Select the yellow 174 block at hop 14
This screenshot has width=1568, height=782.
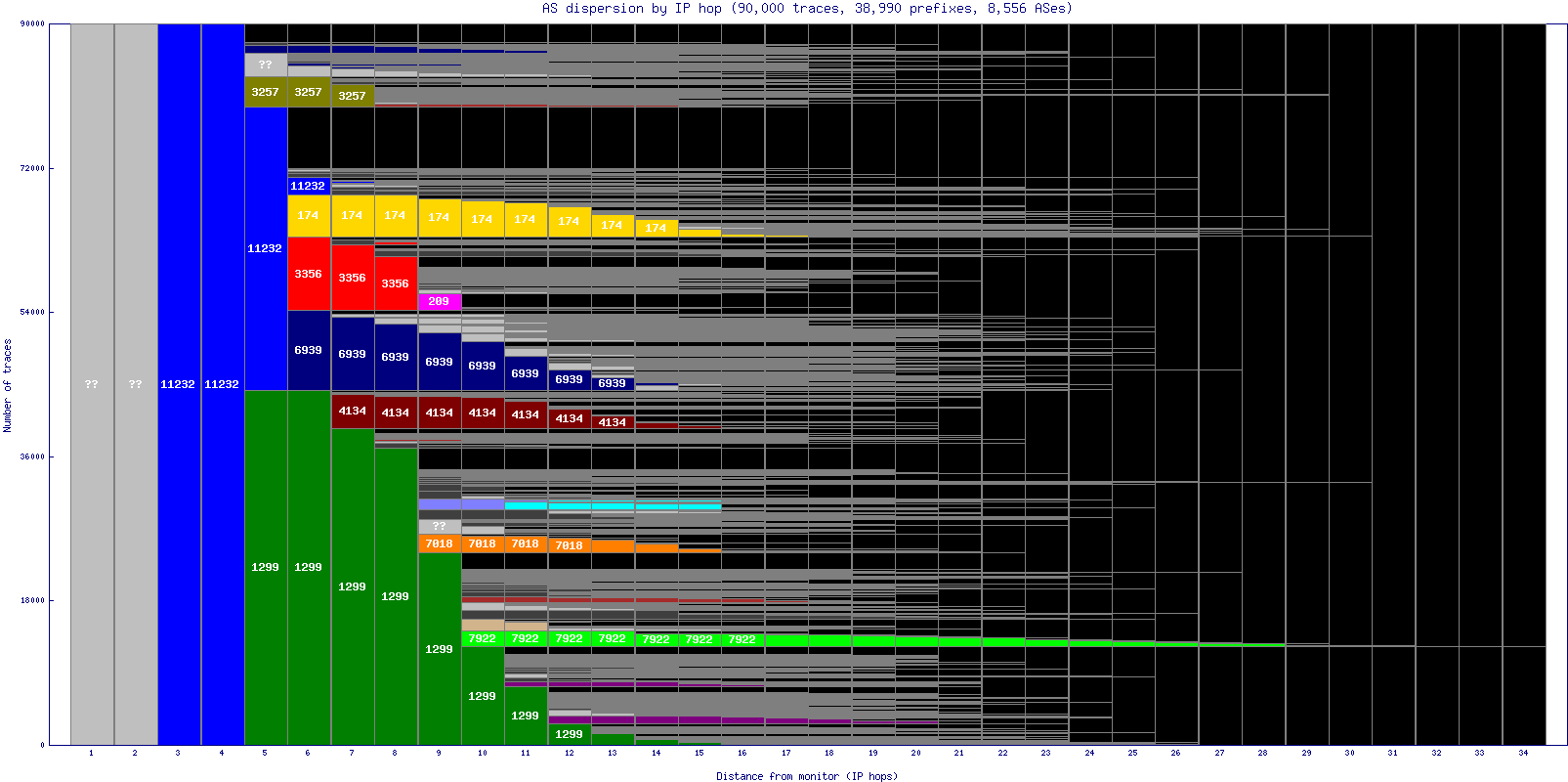point(657,228)
